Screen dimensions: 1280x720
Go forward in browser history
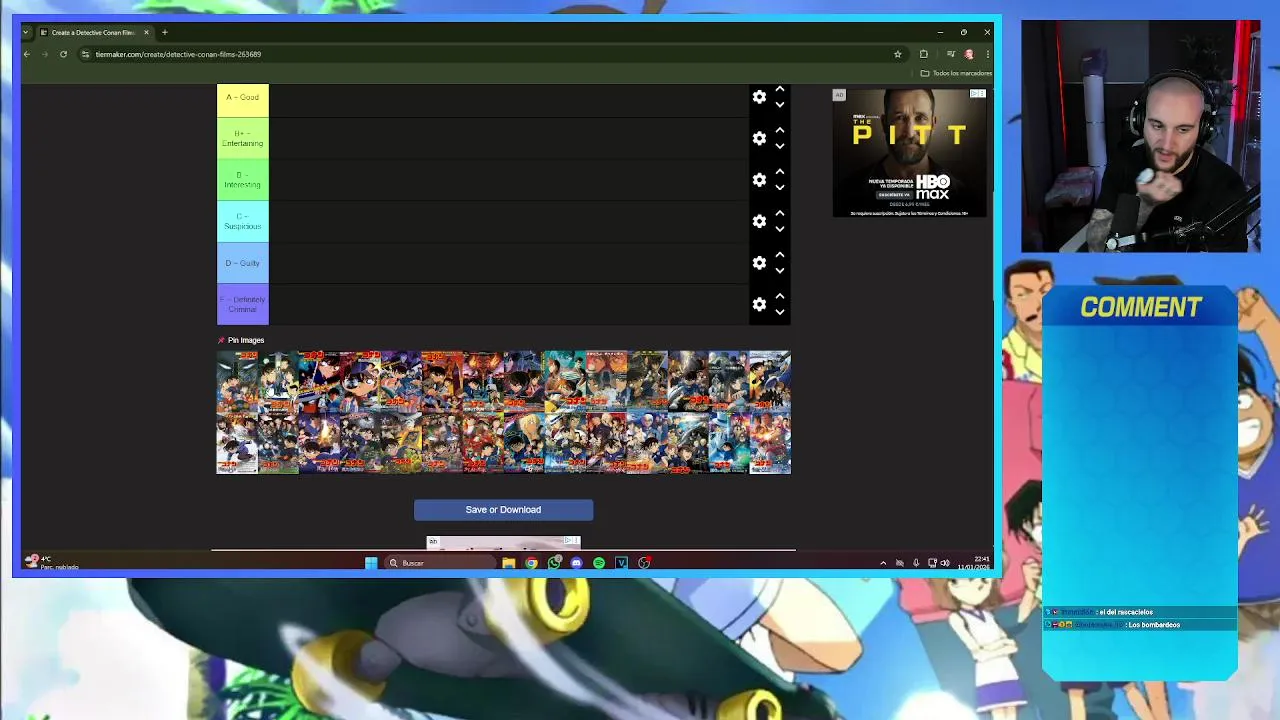click(45, 54)
